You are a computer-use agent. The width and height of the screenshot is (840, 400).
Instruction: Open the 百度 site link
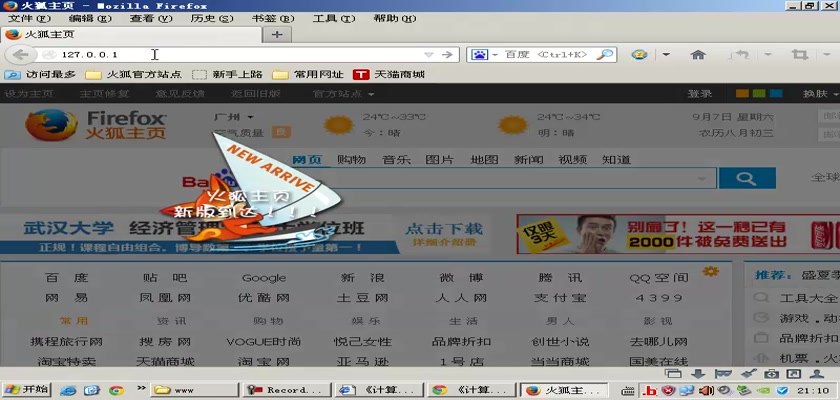pos(66,277)
